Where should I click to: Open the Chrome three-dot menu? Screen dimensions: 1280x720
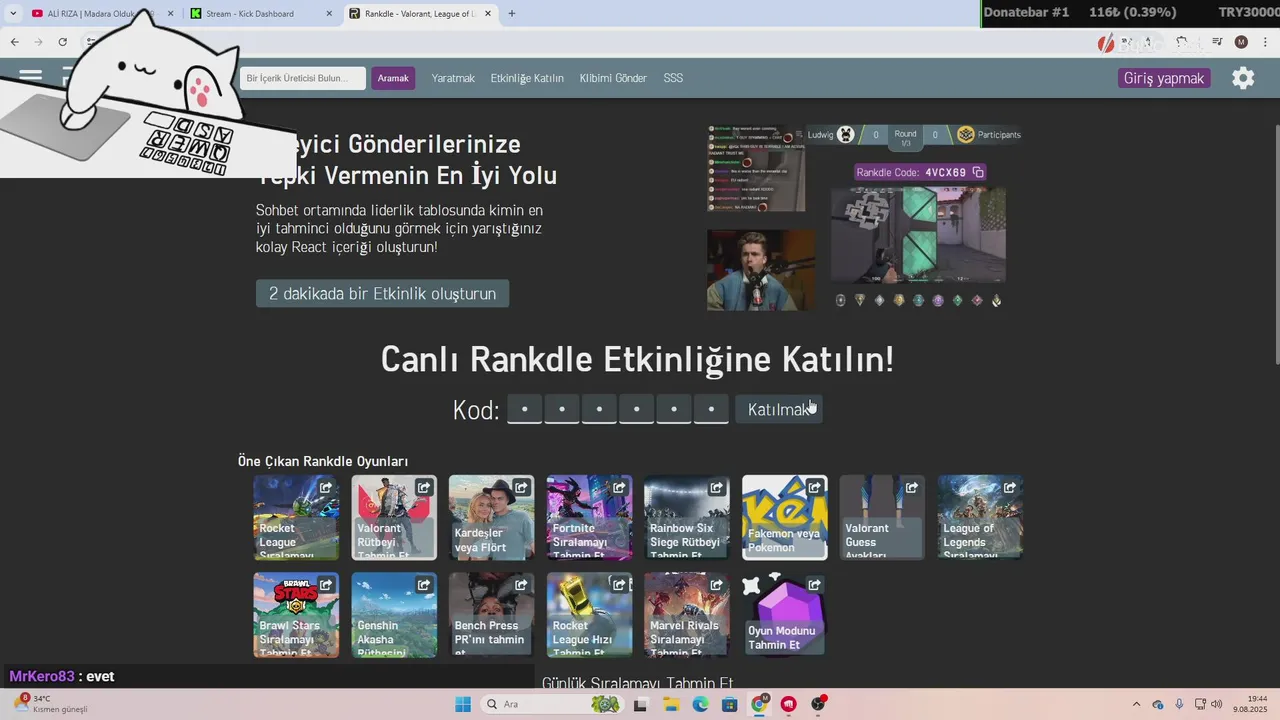click(1265, 42)
